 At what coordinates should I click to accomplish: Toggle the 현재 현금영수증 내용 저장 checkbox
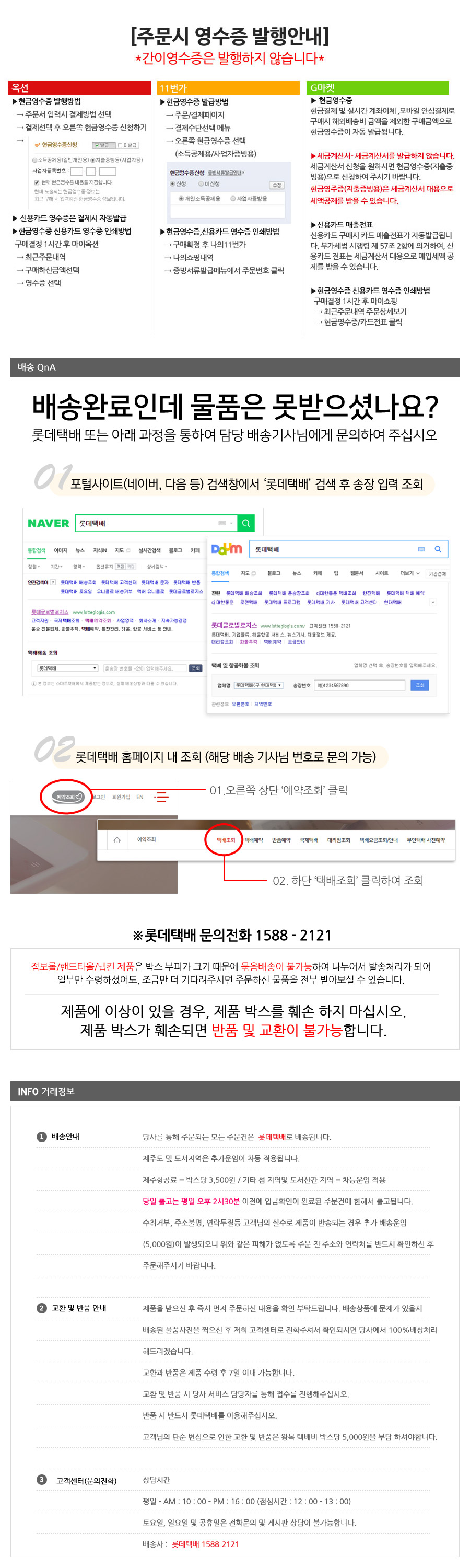point(37,182)
